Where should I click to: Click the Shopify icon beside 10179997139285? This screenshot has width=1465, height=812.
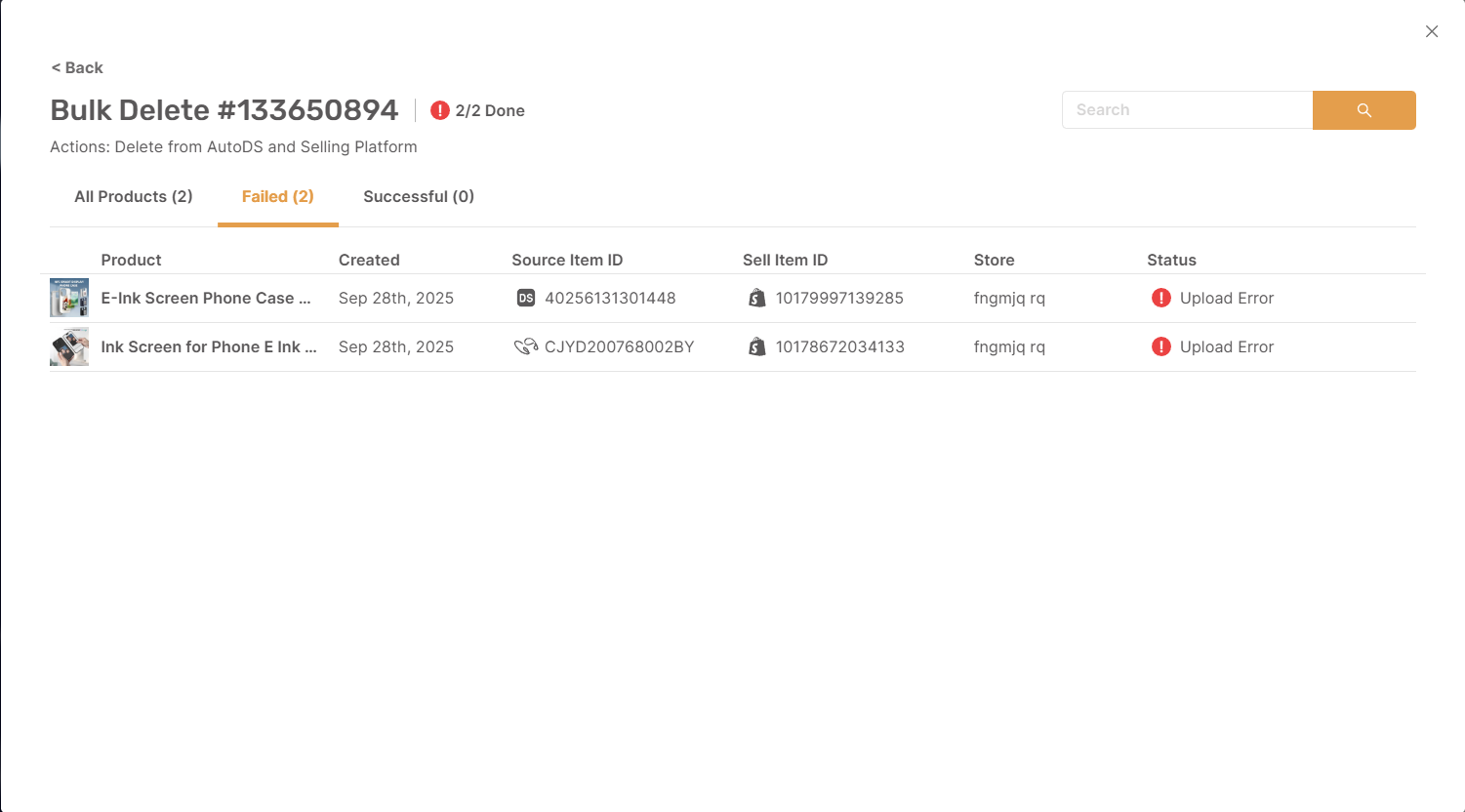pos(757,299)
